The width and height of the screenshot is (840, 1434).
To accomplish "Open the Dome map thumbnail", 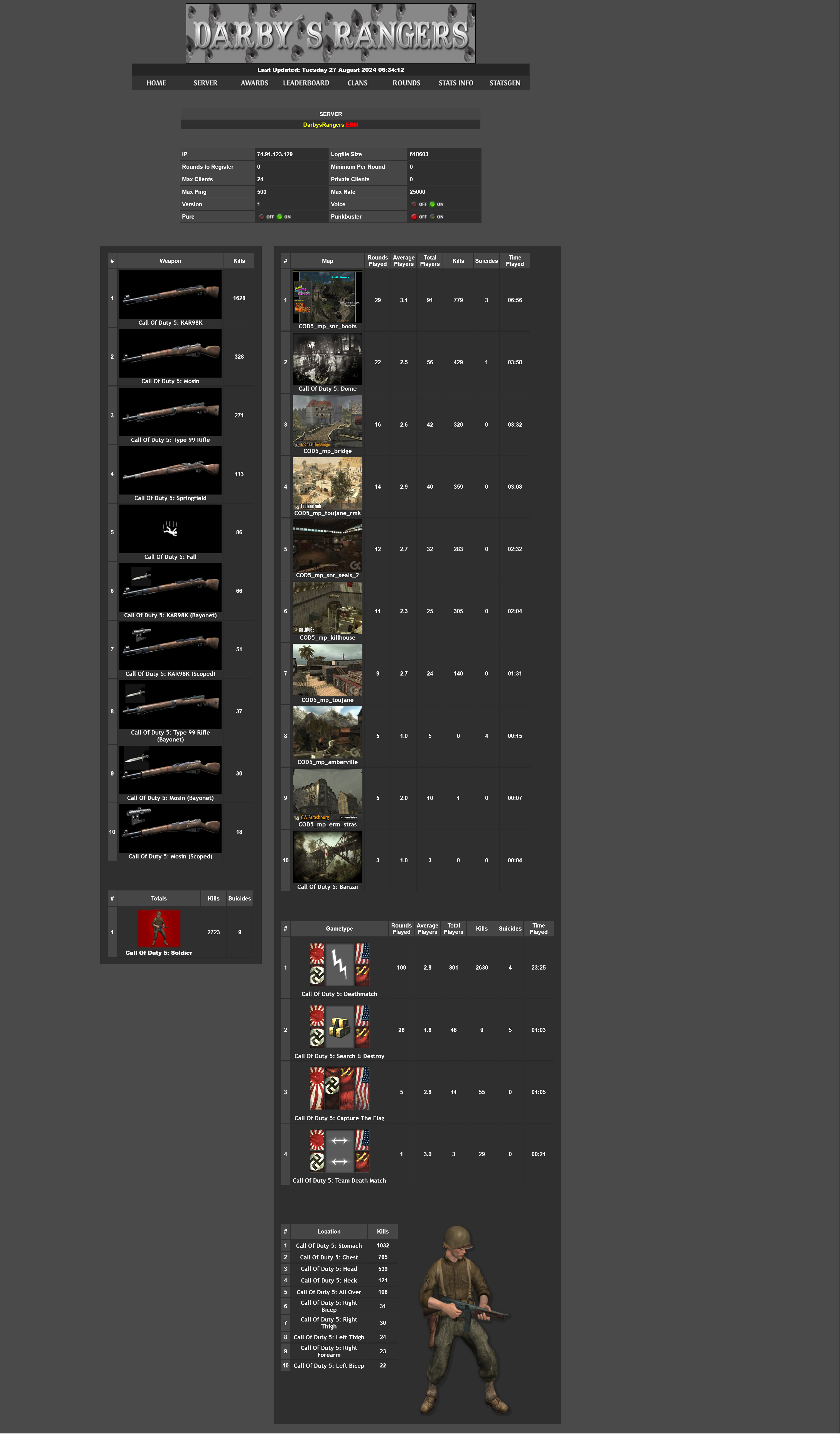I will click(328, 359).
